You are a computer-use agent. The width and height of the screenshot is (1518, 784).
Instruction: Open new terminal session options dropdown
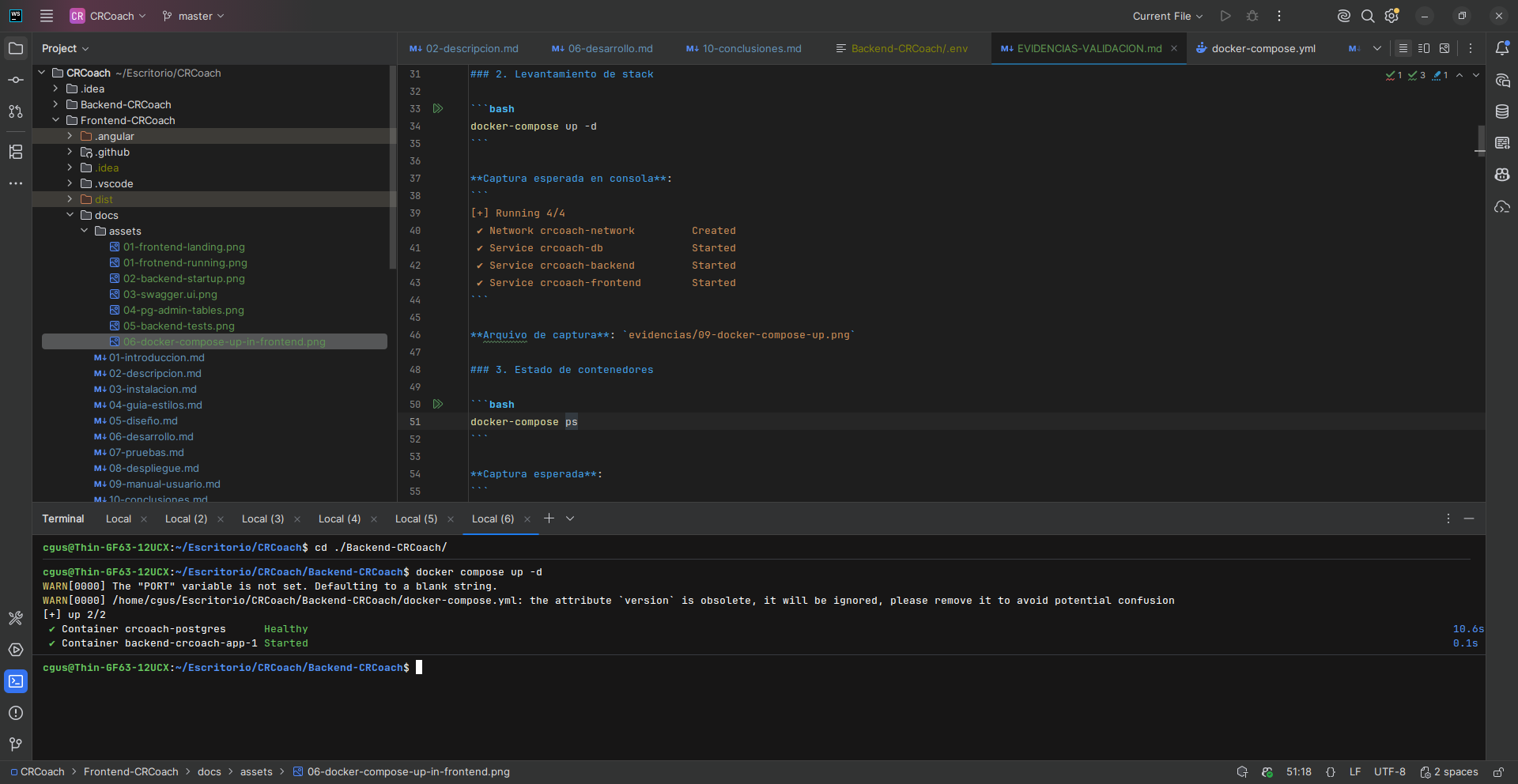pos(570,518)
